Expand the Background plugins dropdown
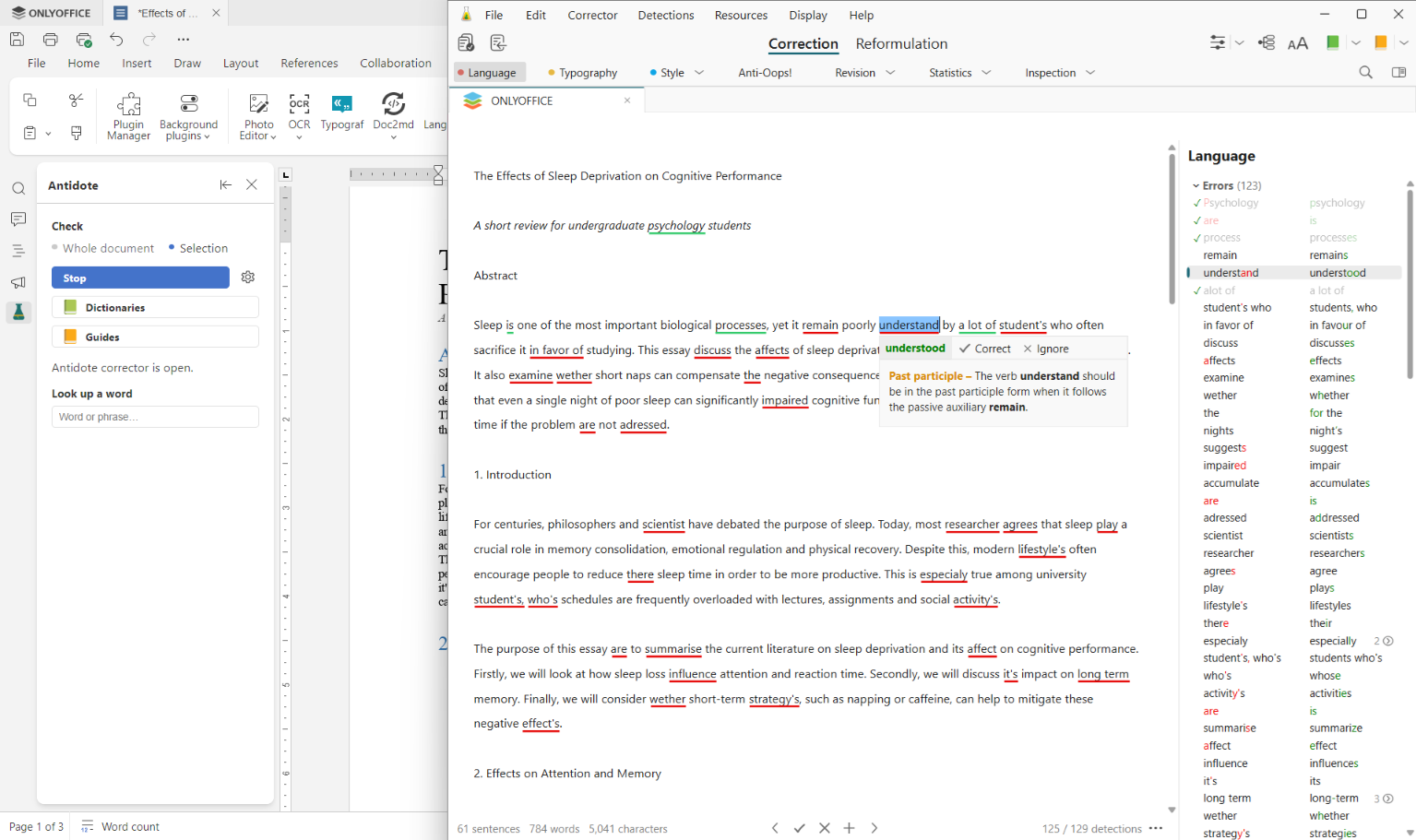 pyautogui.click(x=188, y=116)
